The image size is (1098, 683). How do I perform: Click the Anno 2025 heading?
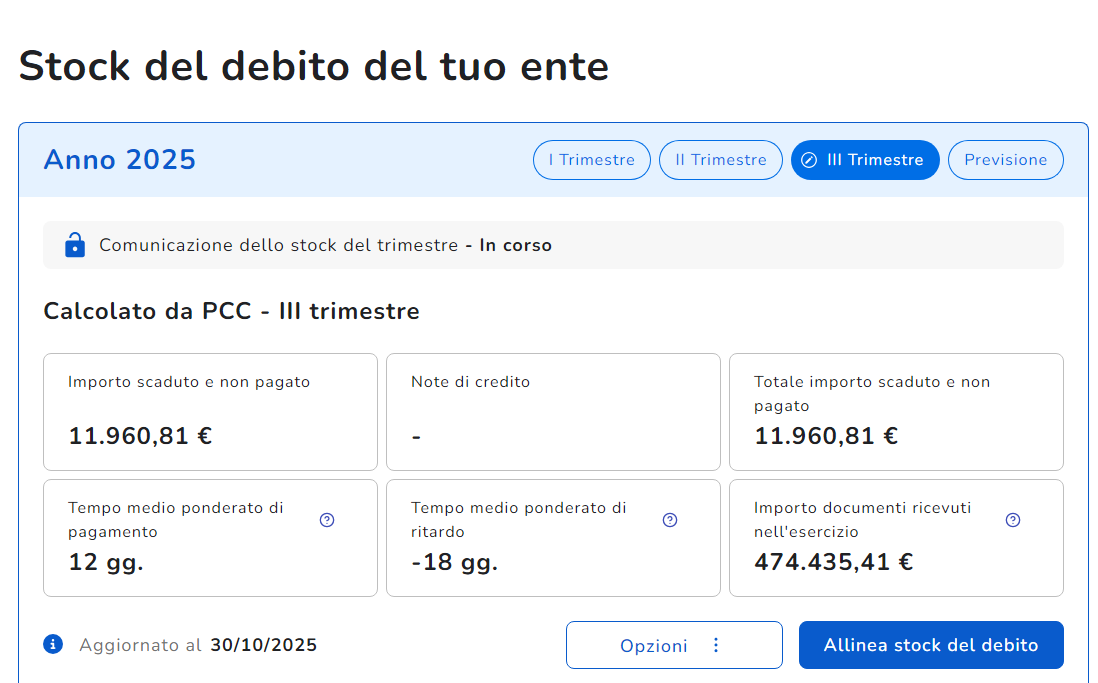[120, 160]
